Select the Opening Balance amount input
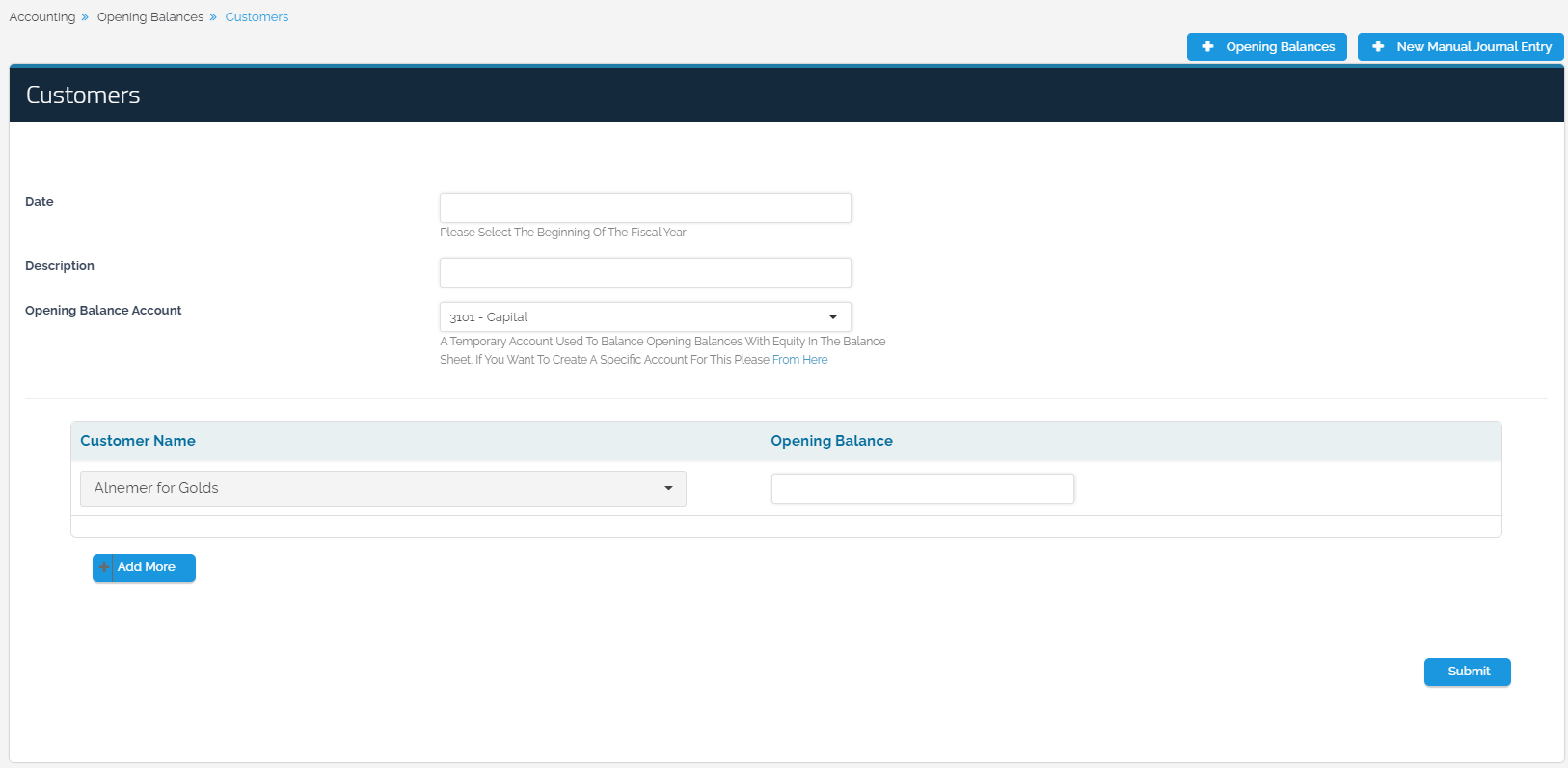This screenshot has height=768, width=1568. (x=922, y=488)
